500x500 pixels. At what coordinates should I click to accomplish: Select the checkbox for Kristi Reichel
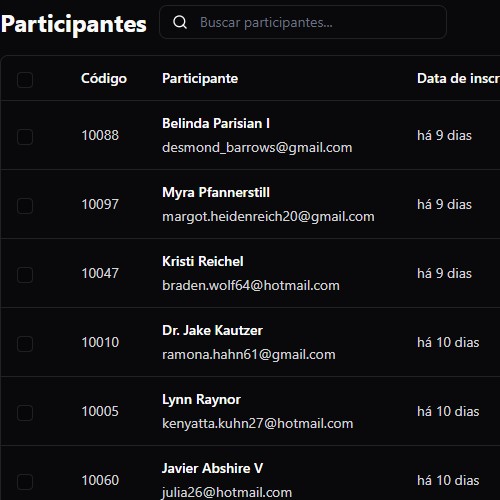(25, 275)
